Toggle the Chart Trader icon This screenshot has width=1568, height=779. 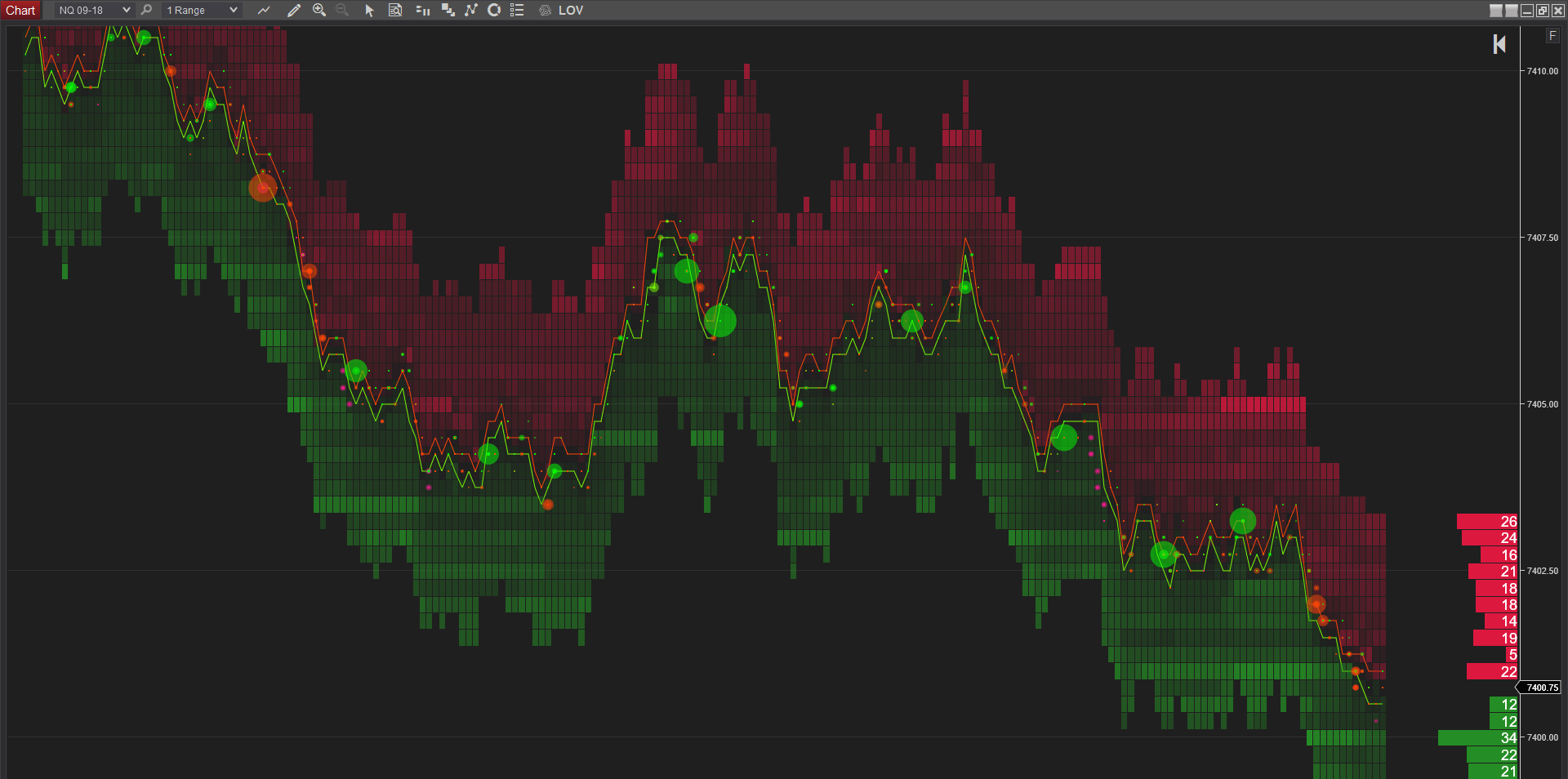coord(448,10)
